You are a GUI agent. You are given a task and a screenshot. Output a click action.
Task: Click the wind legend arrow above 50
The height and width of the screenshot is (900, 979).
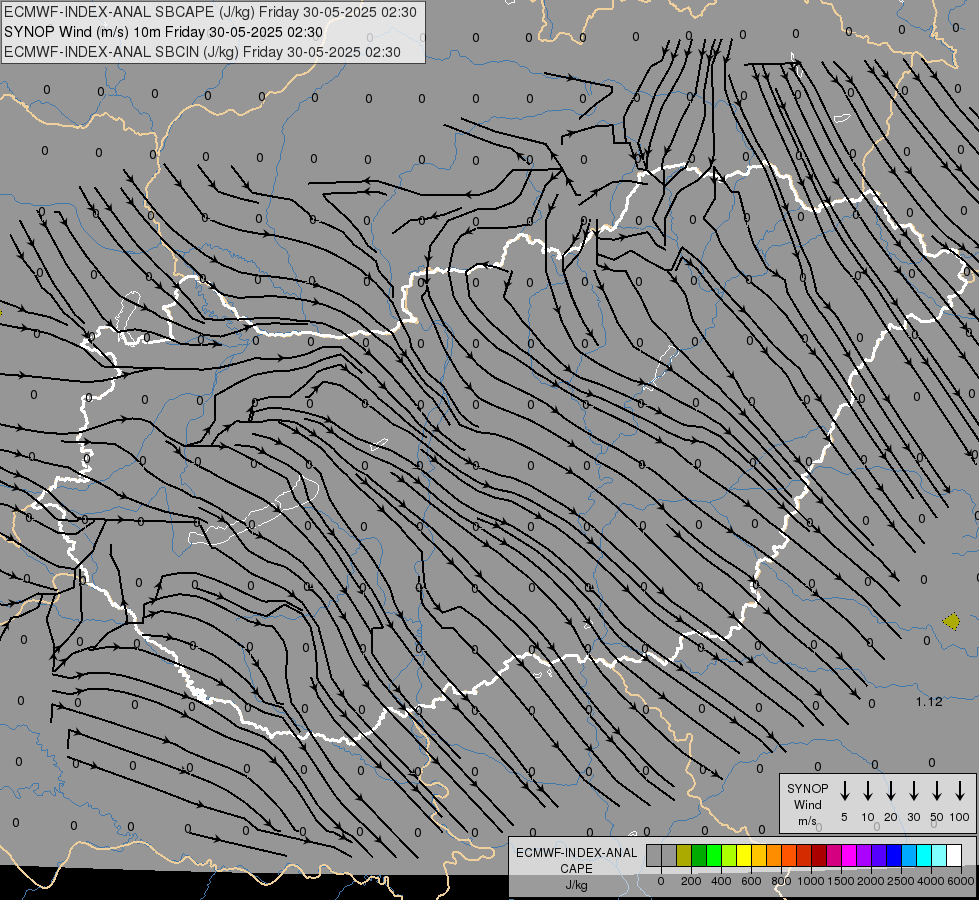[x=937, y=791]
